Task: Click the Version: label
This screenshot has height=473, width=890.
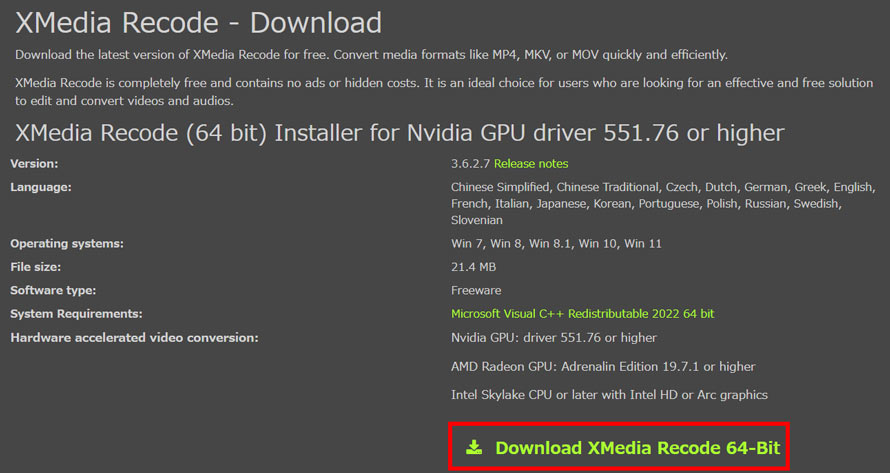Action: click(x=34, y=164)
